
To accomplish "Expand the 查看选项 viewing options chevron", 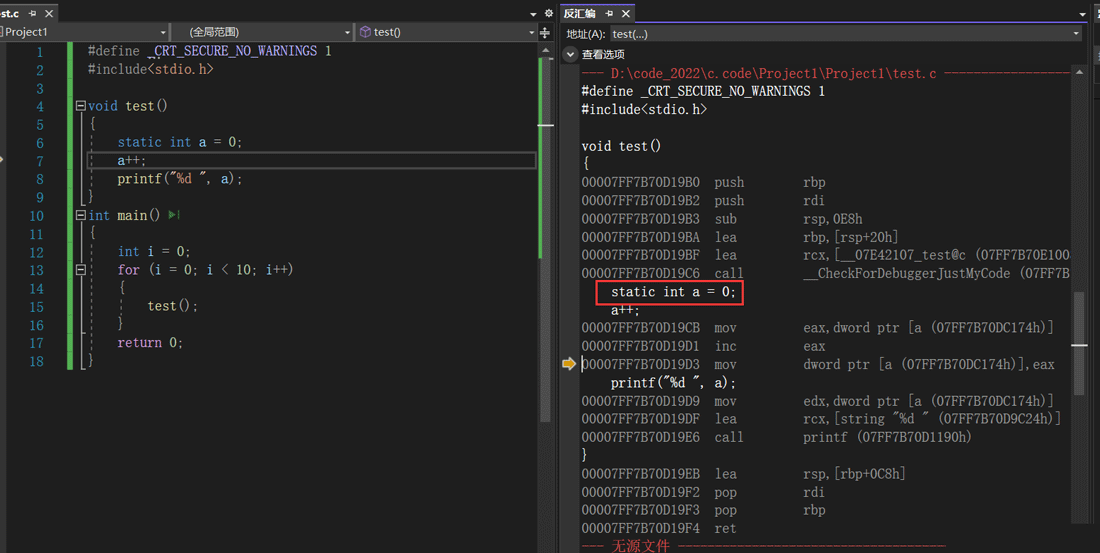I will [570, 54].
